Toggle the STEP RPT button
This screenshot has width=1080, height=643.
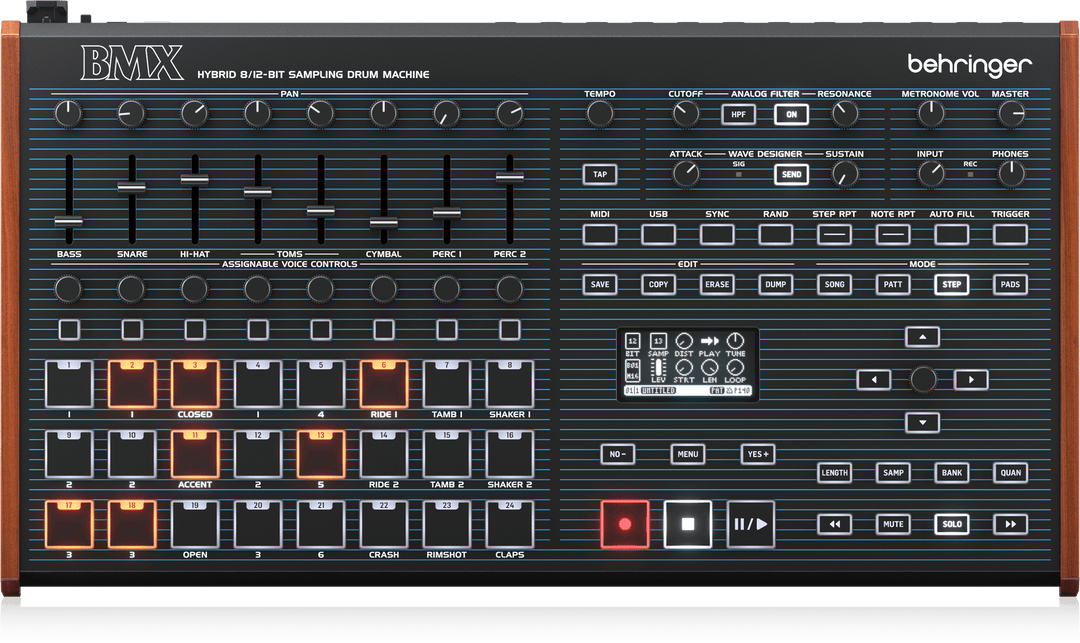click(x=834, y=235)
